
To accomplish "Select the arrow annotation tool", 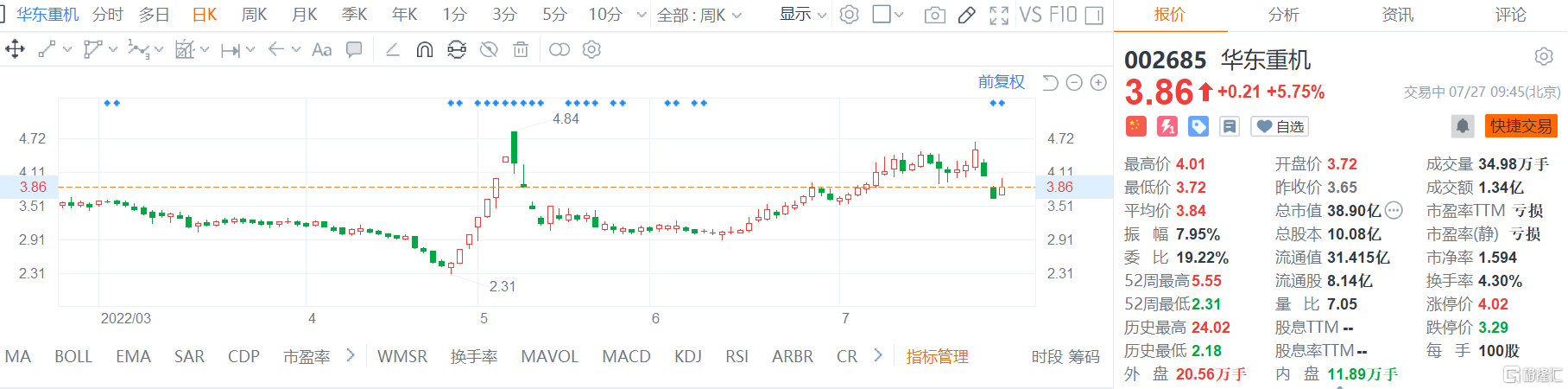I will click(276, 49).
